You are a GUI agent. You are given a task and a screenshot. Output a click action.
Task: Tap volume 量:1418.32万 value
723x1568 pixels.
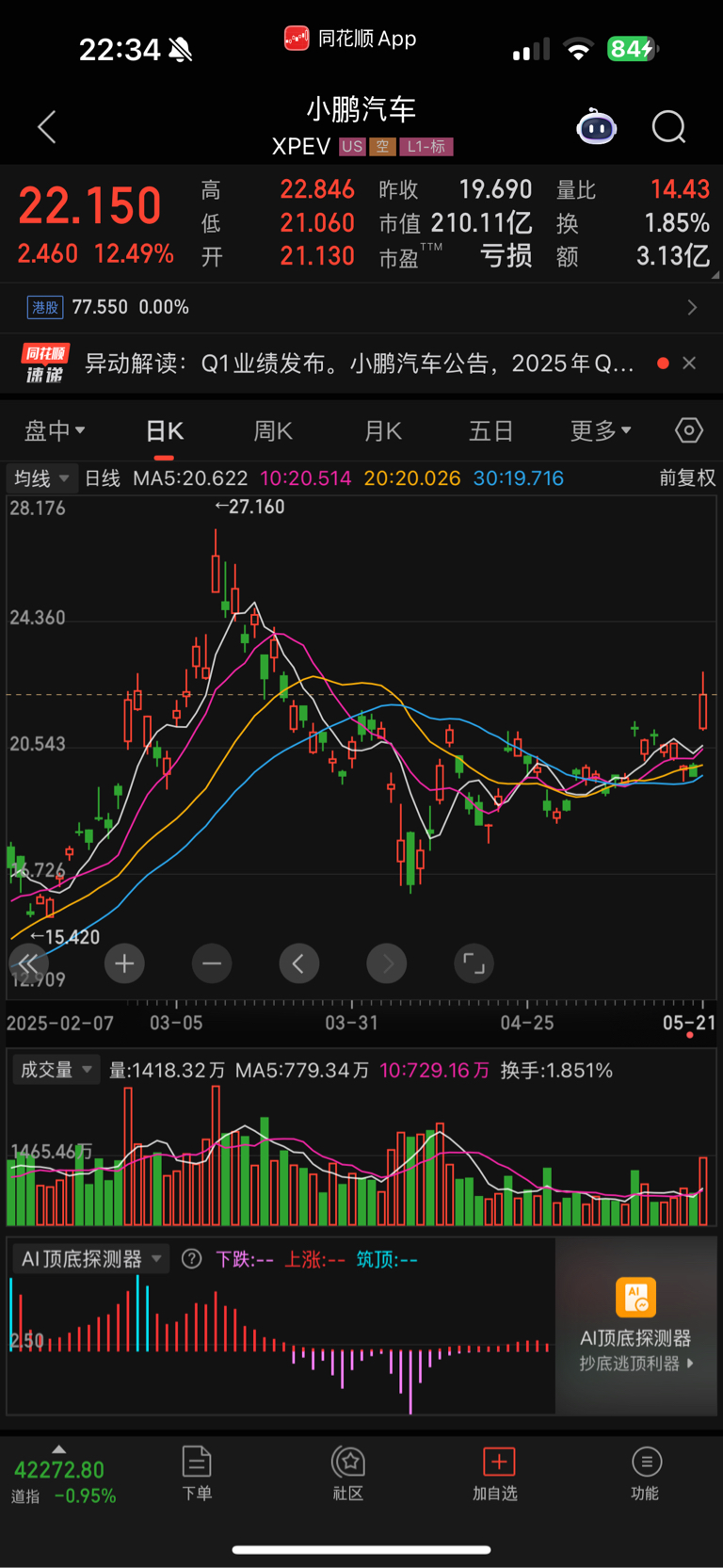[x=167, y=1070]
